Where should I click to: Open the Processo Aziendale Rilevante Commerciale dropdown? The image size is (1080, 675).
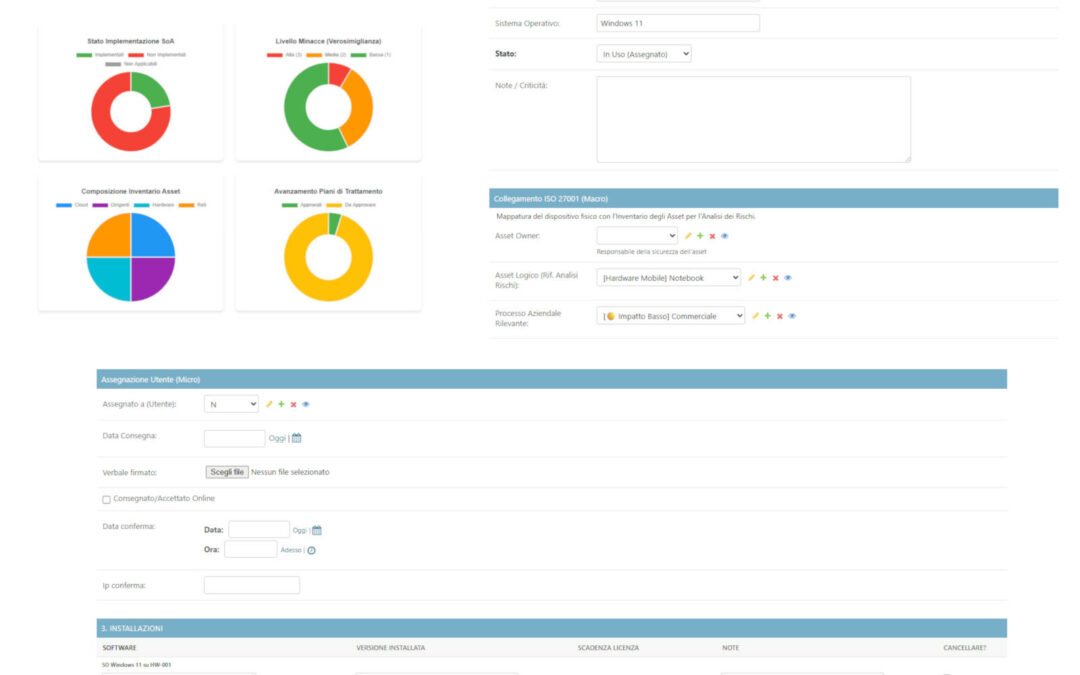click(670, 316)
